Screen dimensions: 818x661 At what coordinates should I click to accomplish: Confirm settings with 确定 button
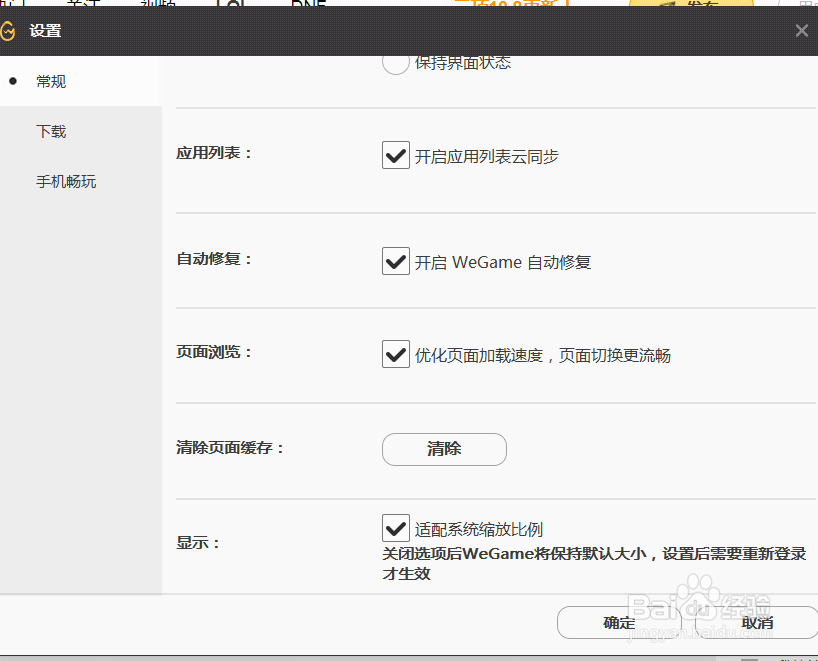(x=619, y=622)
